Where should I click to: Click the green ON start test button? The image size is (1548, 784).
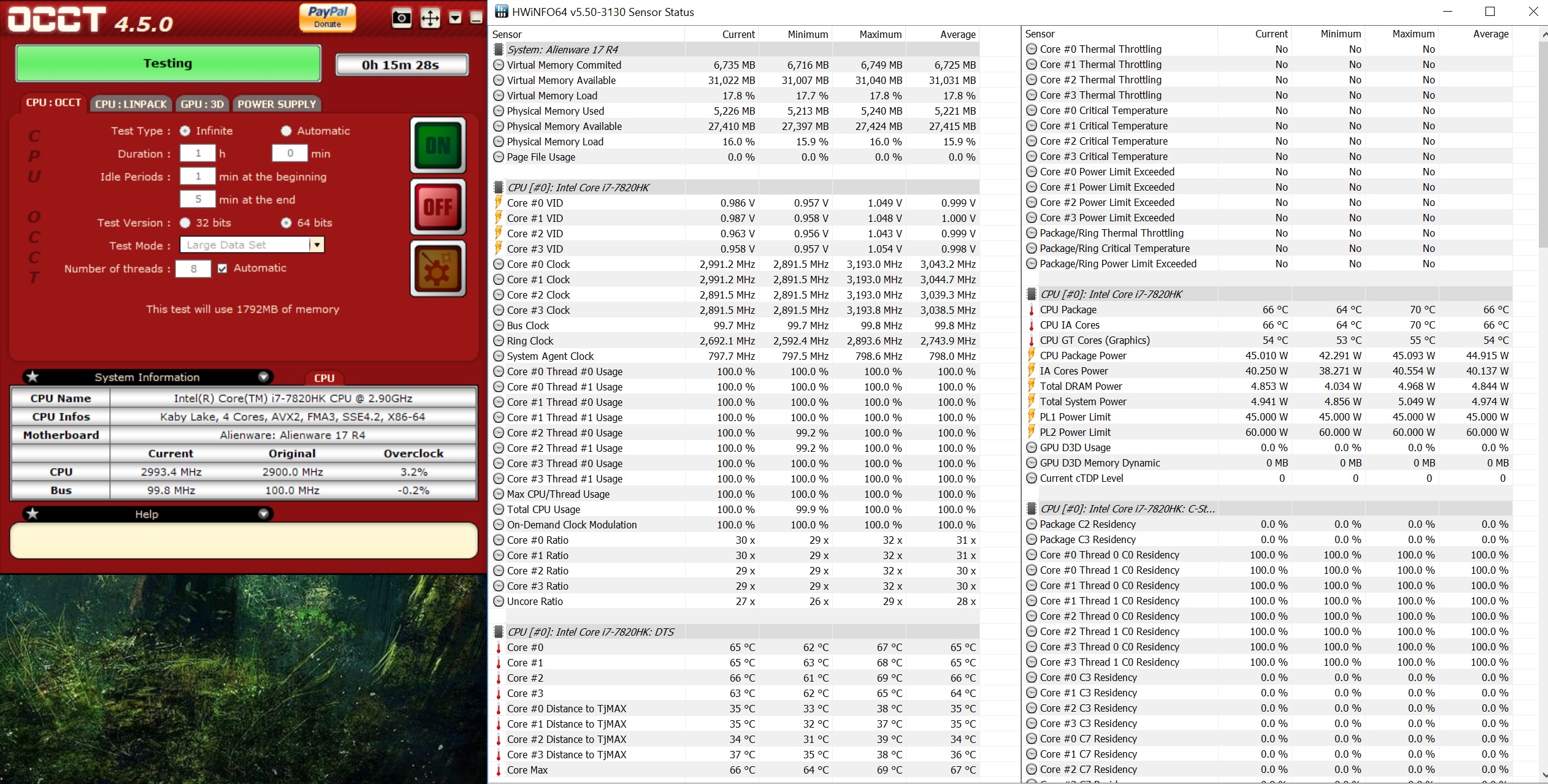point(438,145)
